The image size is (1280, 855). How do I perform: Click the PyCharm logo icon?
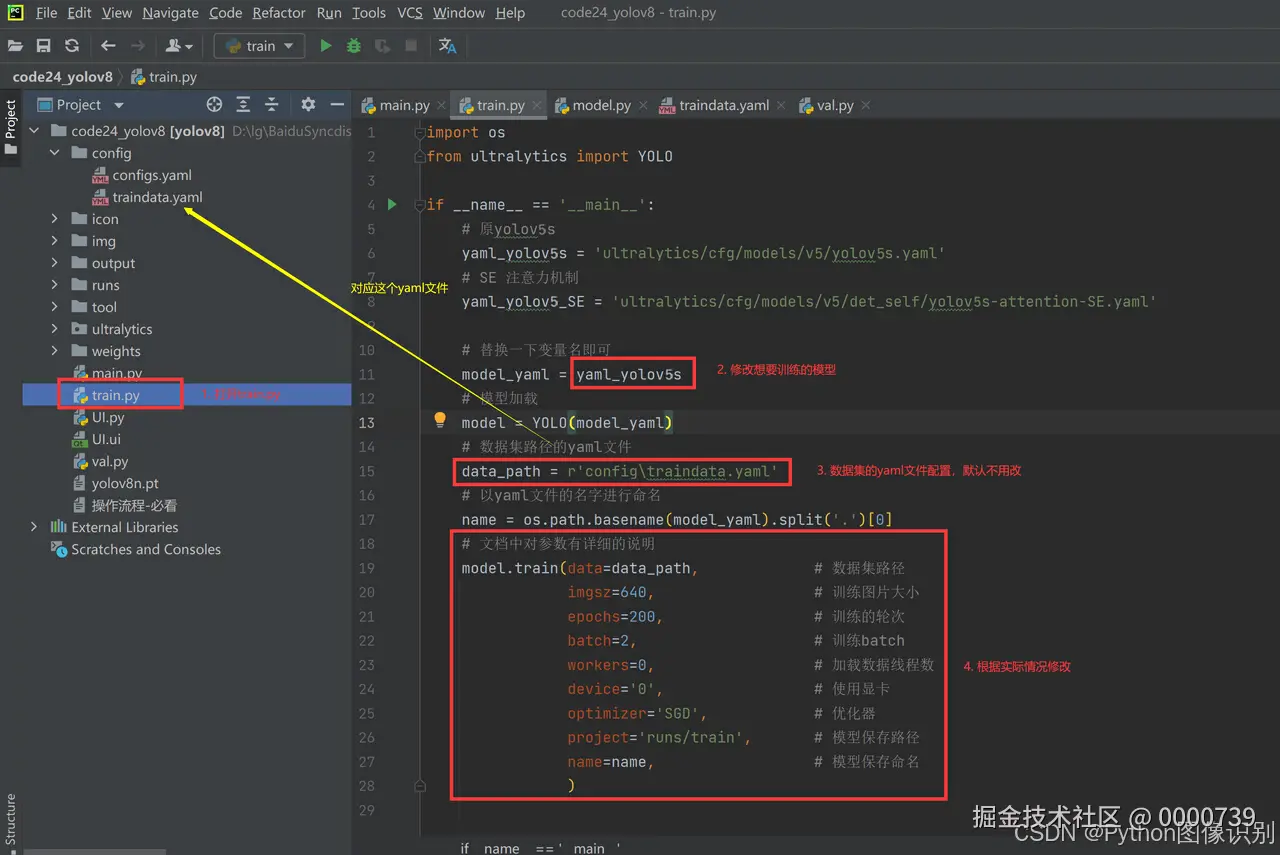(15, 13)
